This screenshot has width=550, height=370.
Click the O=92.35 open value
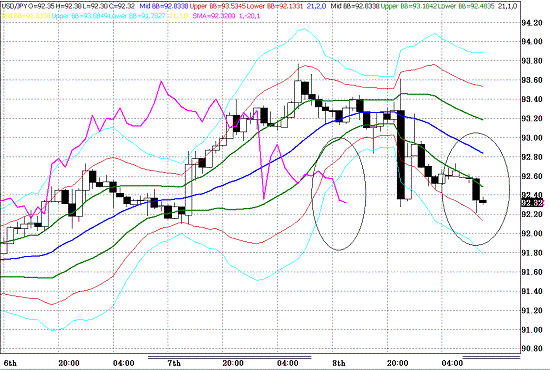[40, 6]
